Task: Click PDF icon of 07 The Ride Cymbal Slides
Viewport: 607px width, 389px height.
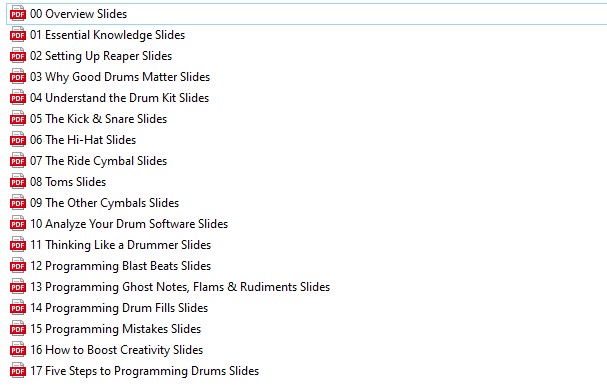Action: tap(18, 160)
